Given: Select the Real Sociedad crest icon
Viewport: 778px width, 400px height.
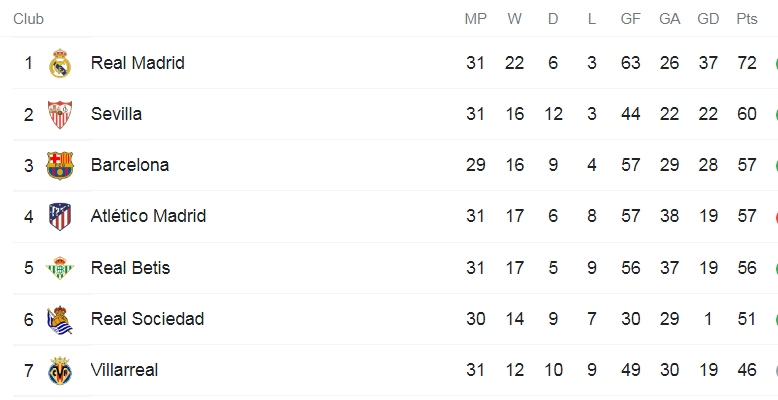Looking at the screenshot, I should point(60,320).
